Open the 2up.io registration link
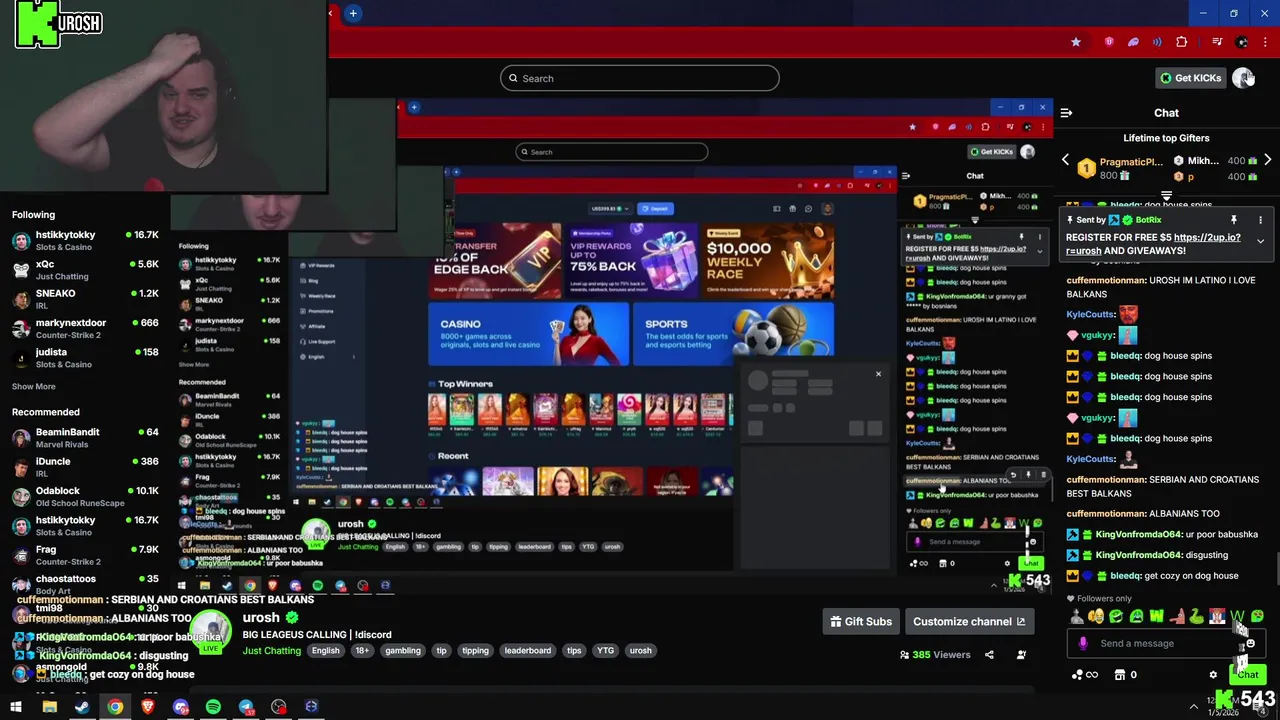The width and height of the screenshot is (1280, 720). pyautogui.click(x=1207, y=238)
